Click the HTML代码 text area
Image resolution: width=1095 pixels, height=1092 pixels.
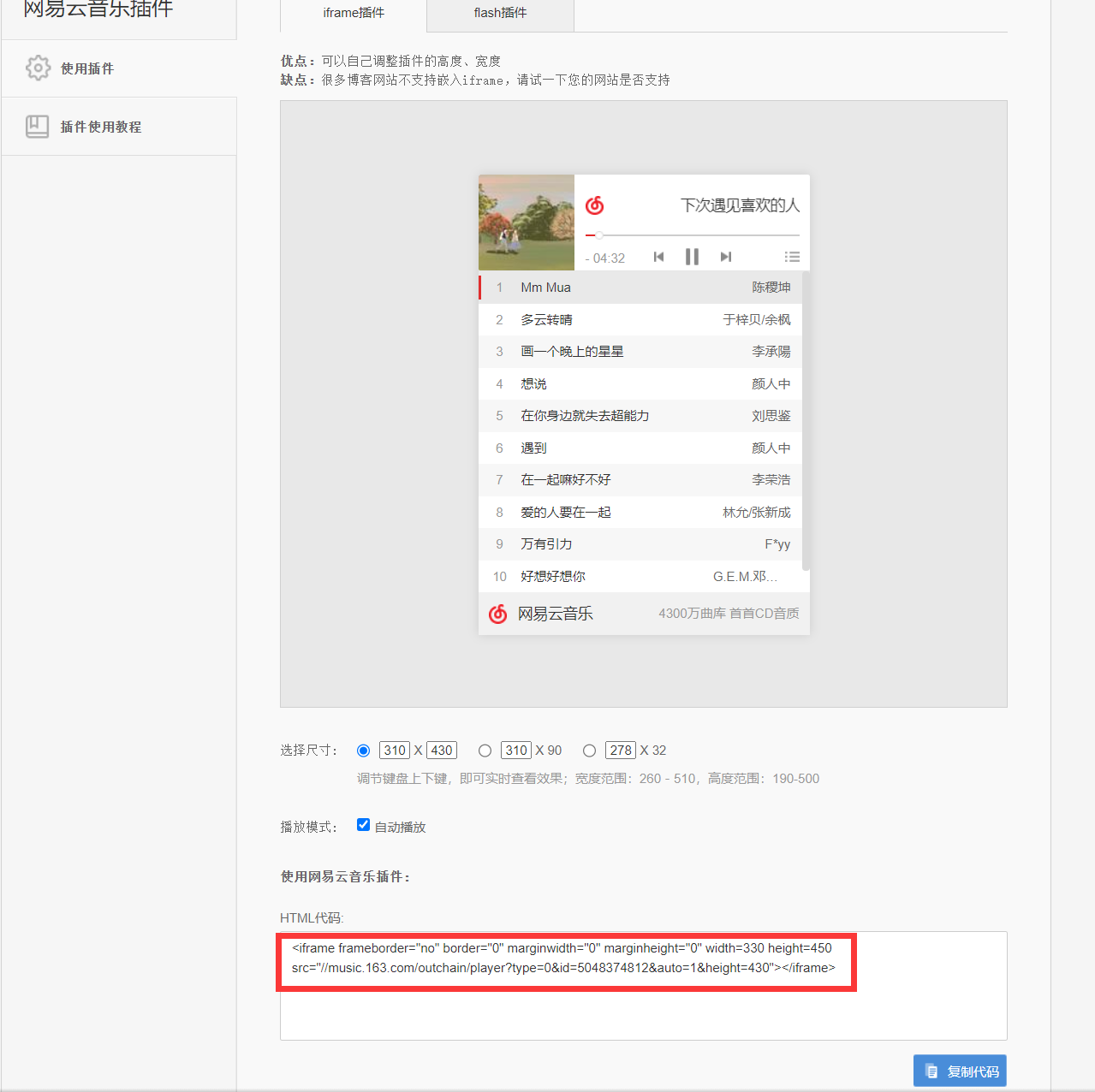pos(643,986)
